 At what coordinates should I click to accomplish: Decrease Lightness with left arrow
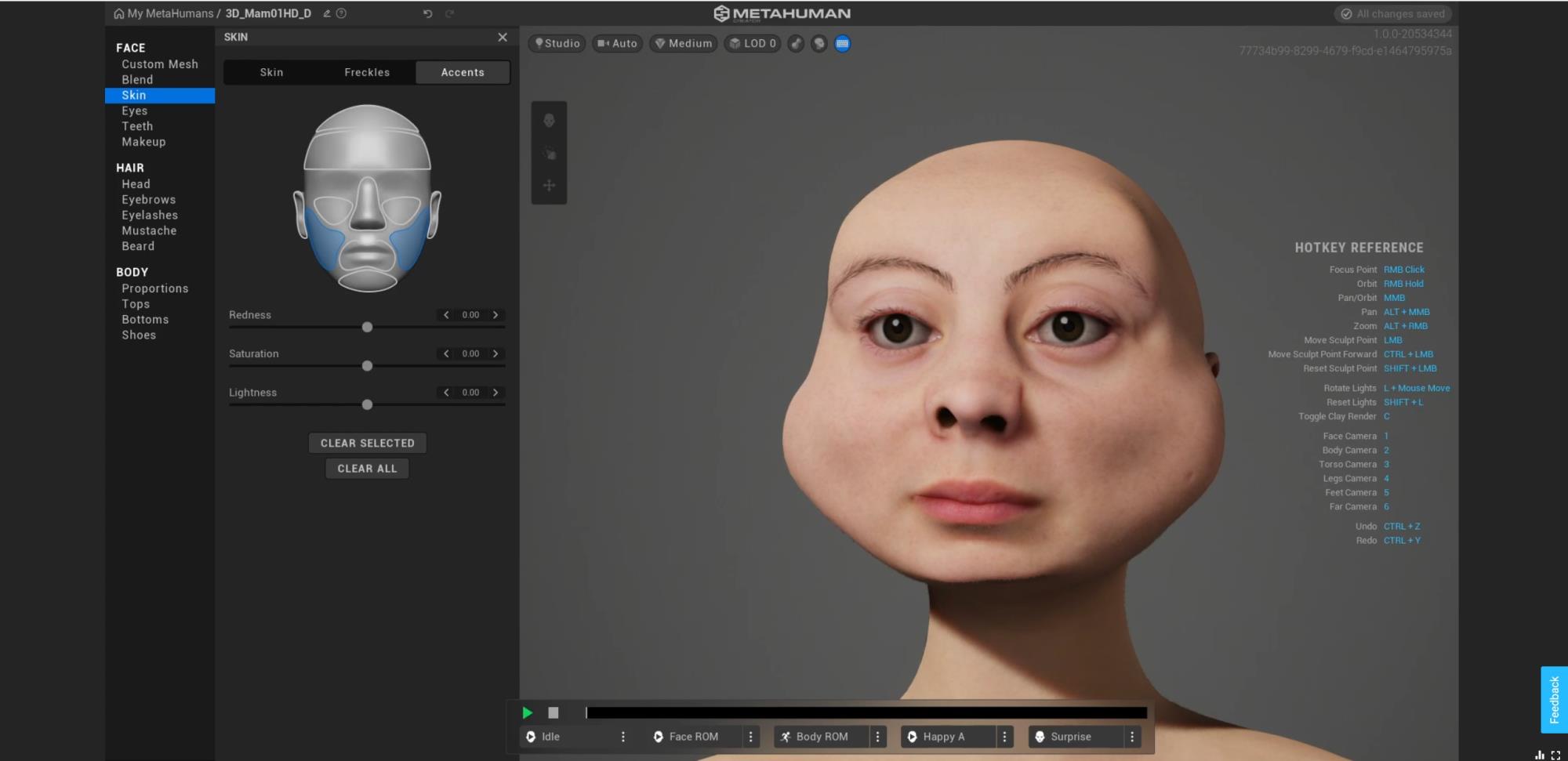446,393
